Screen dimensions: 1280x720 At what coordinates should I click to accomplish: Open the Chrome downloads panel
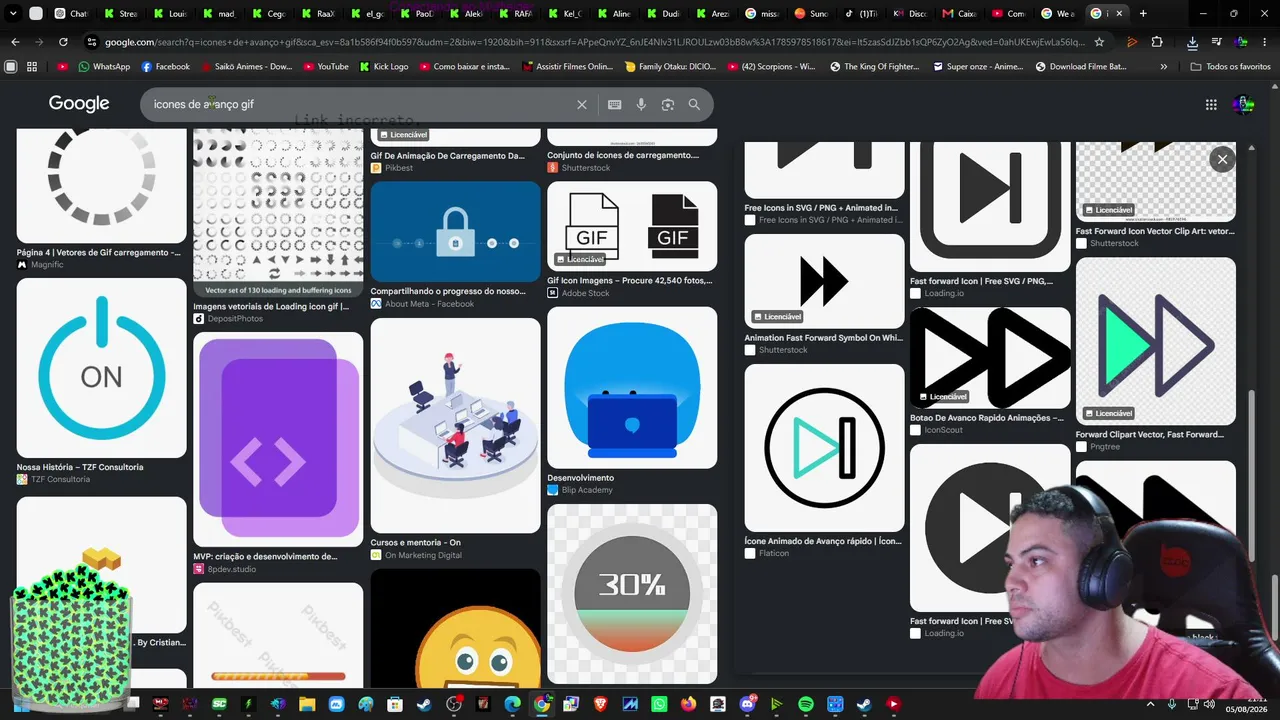point(1192,42)
